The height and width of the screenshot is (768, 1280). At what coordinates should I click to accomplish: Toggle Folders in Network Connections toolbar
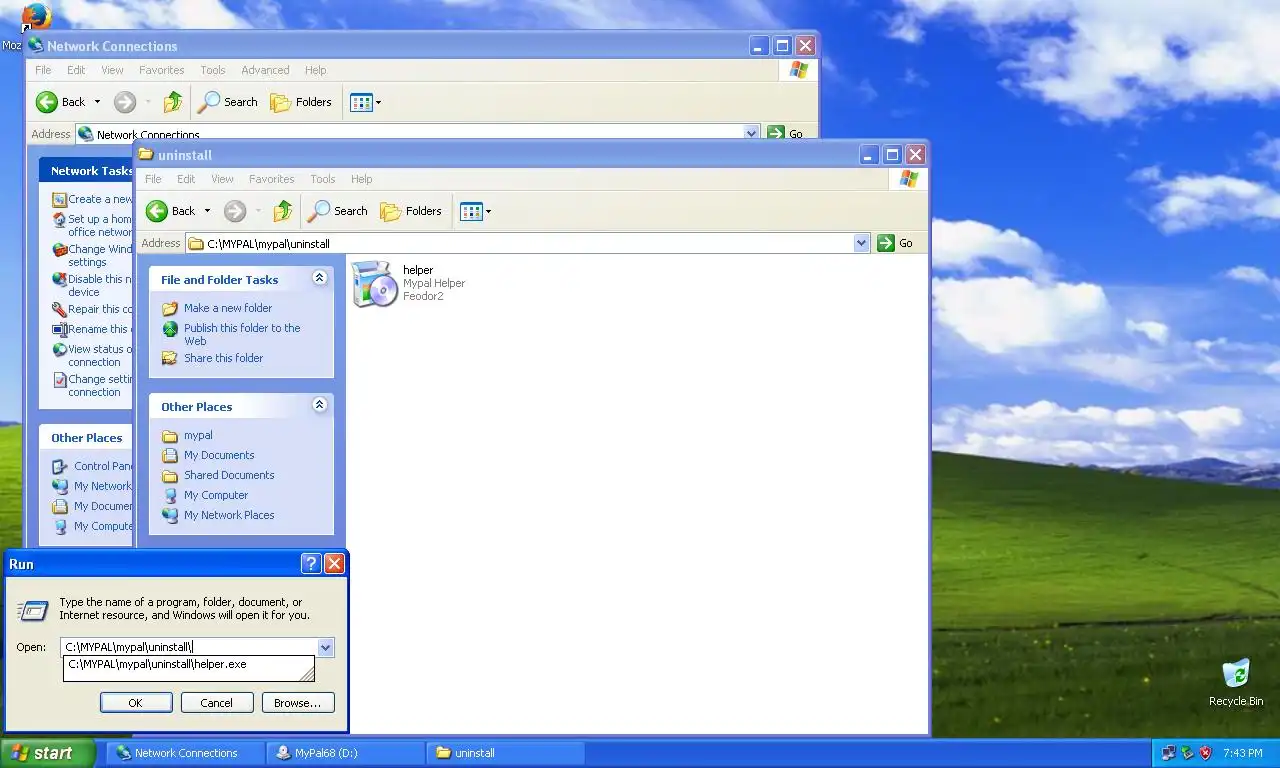point(301,102)
